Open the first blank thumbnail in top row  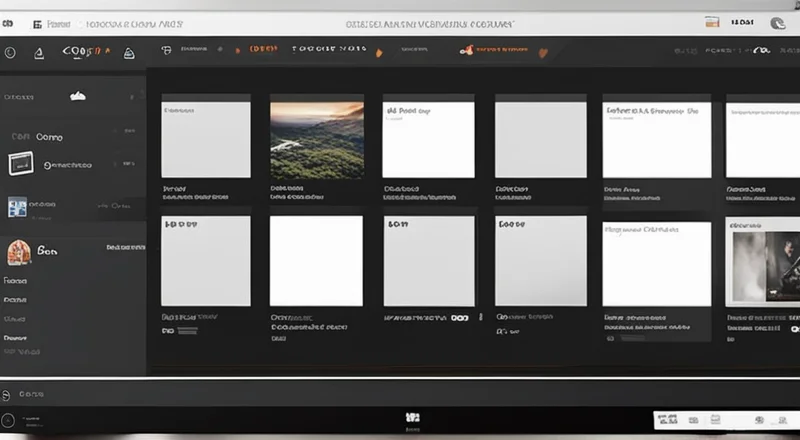click(206, 139)
